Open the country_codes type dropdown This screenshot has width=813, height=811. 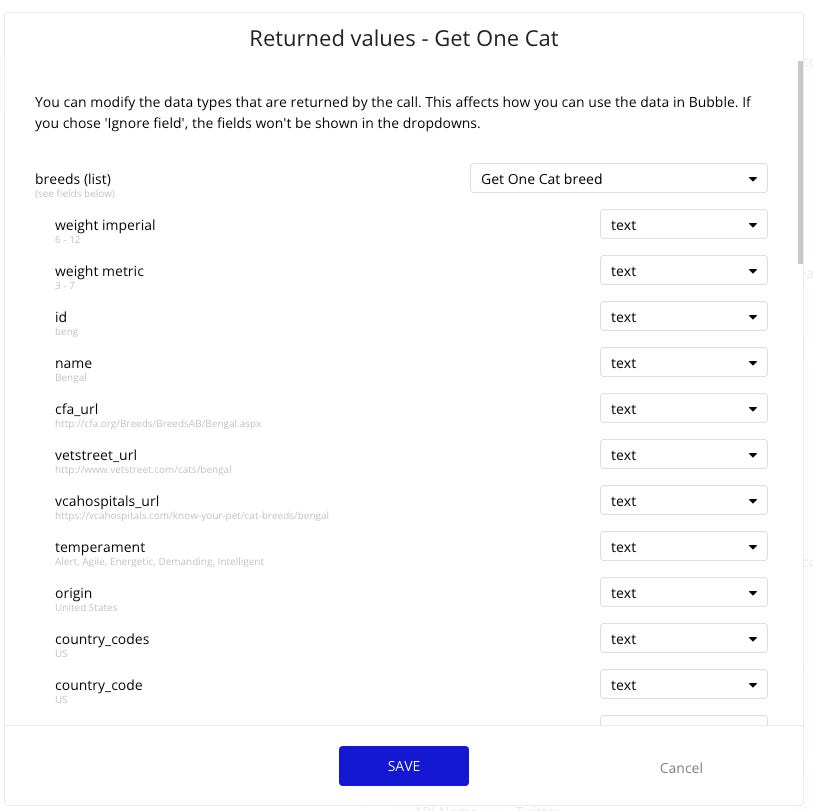tap(683, 638)
